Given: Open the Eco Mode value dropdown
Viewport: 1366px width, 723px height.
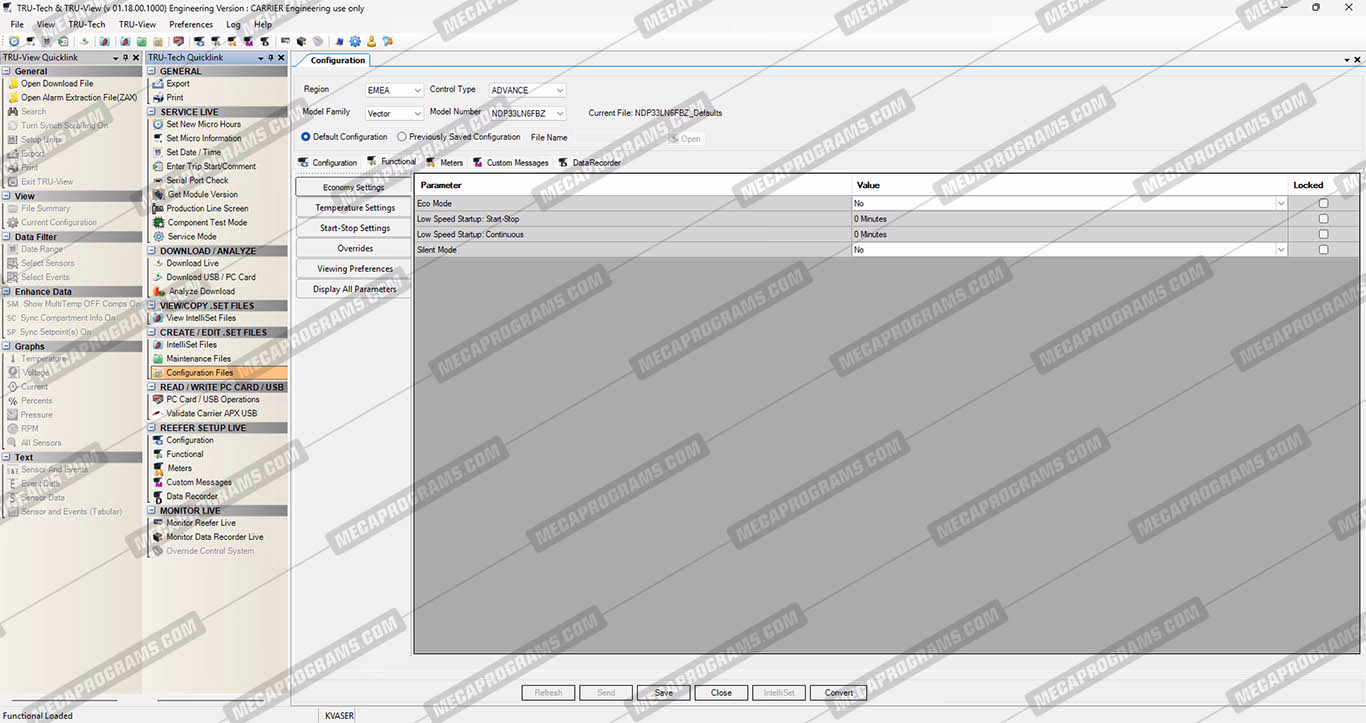Looking at the screenshot, I should click(x=1281, y=203).
